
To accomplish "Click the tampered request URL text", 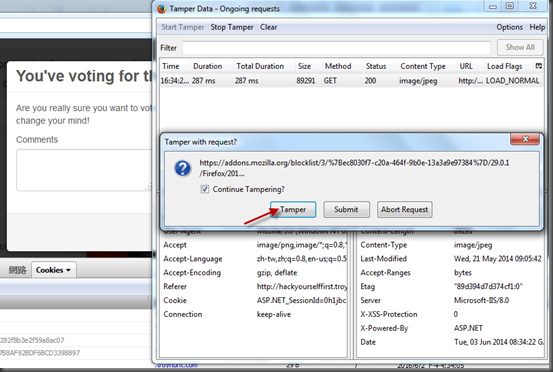I will [x=354, y=168].
